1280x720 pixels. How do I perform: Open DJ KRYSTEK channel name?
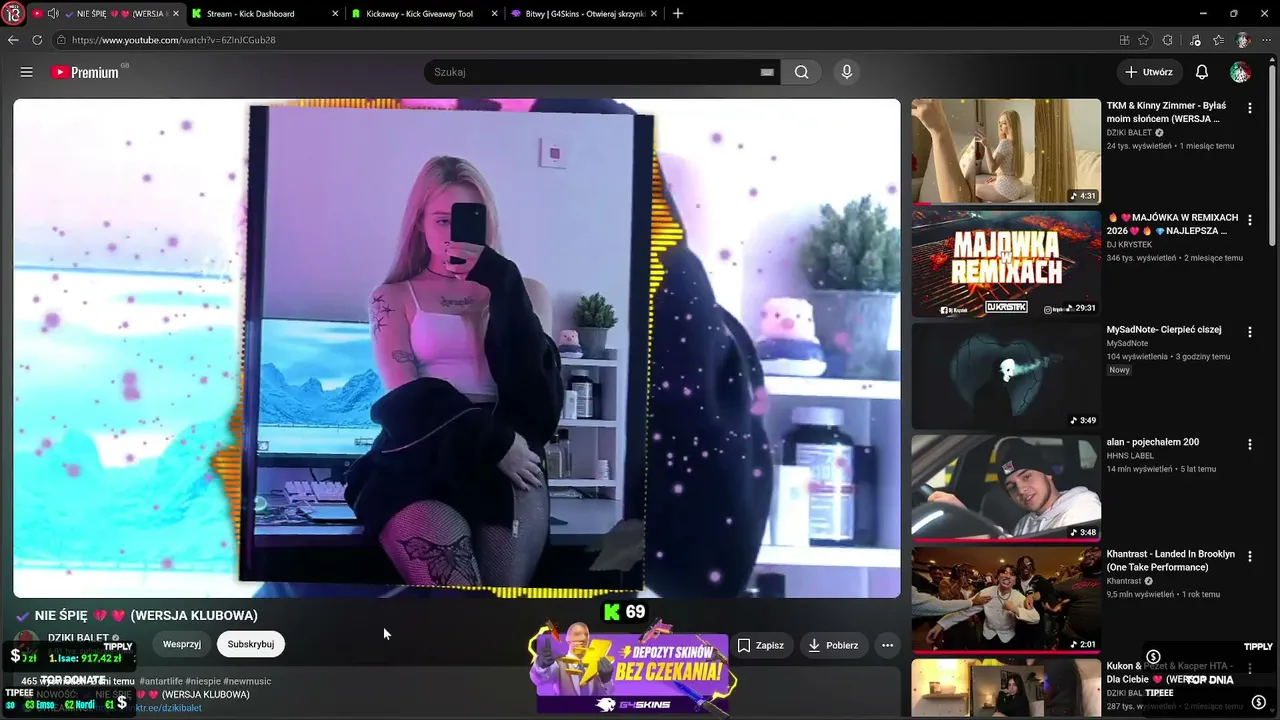pos(1129,245)
